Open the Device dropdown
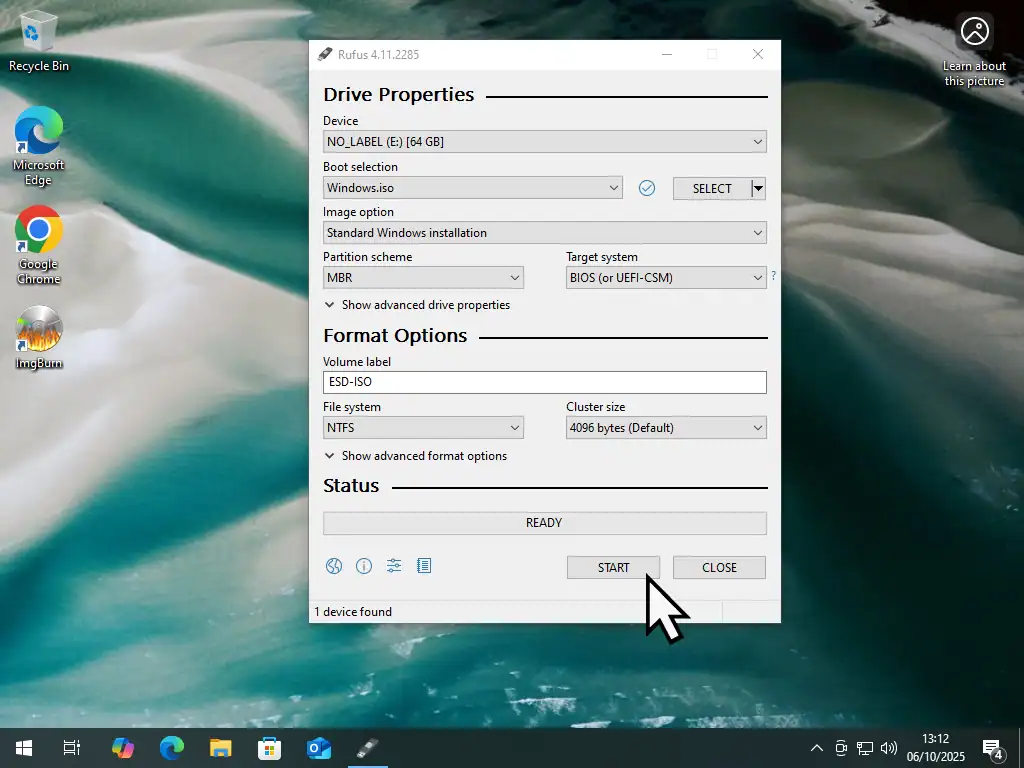 pos(544,142)
